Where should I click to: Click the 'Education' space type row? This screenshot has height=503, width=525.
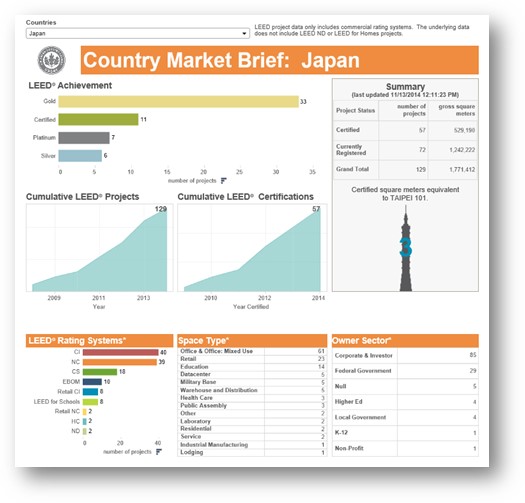252,367
